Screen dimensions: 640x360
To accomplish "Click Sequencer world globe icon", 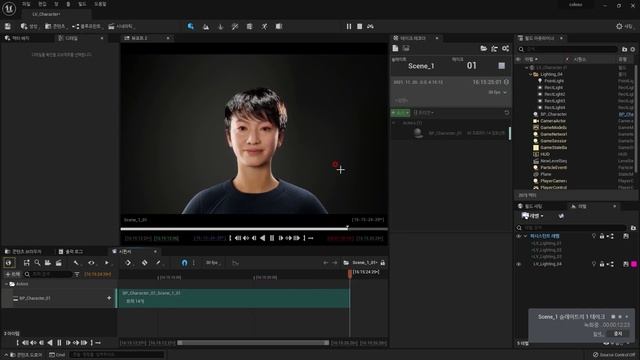I will click(x=8, y=263).
